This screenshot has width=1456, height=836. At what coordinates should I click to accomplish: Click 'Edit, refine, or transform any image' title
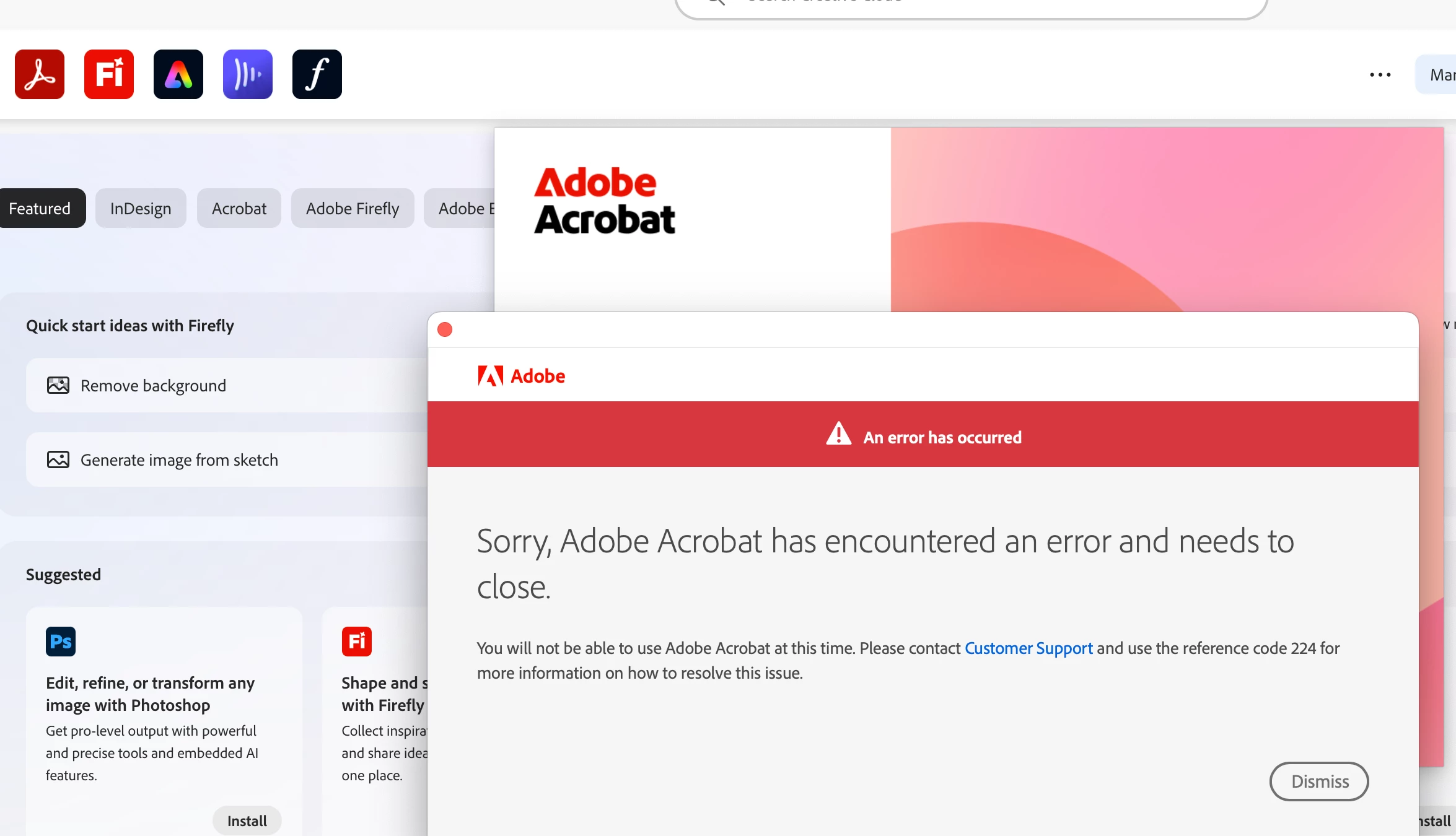(x=150, y=694)
